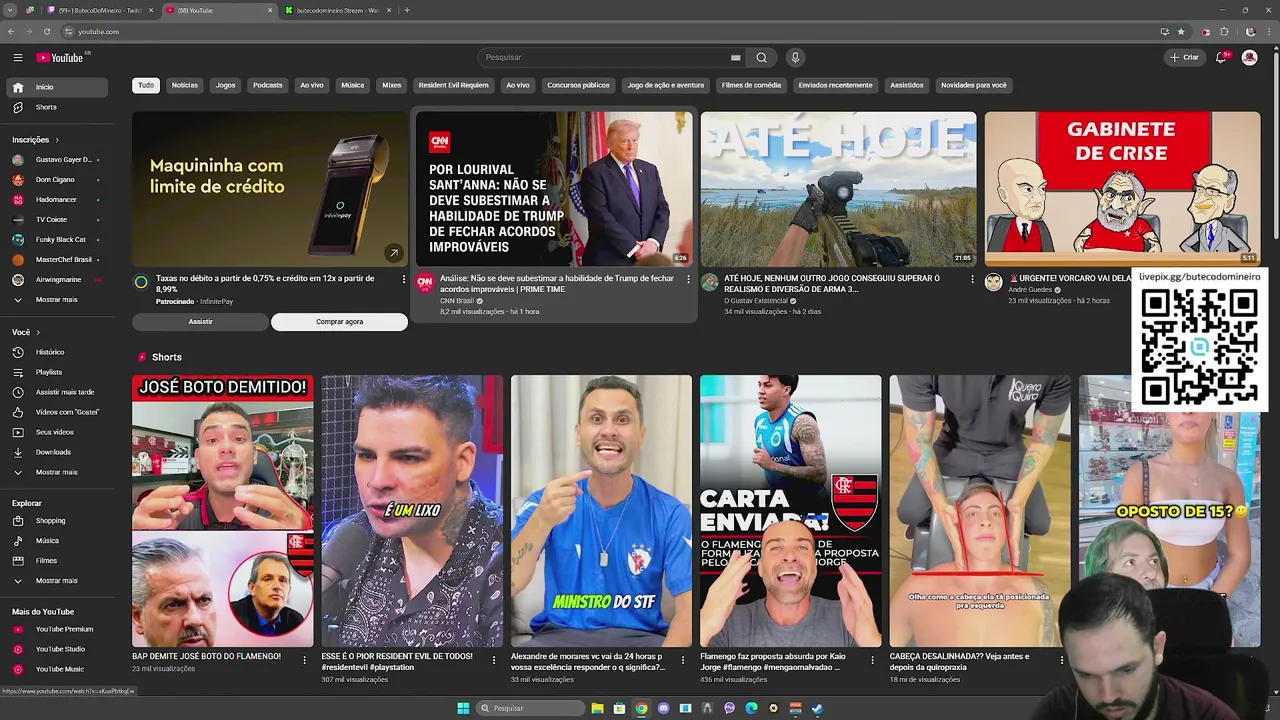The width and height of the screenshot is (1280, 720).
Task: Open Gustavo Gayer subscription channel
Action: coord(59,159)
